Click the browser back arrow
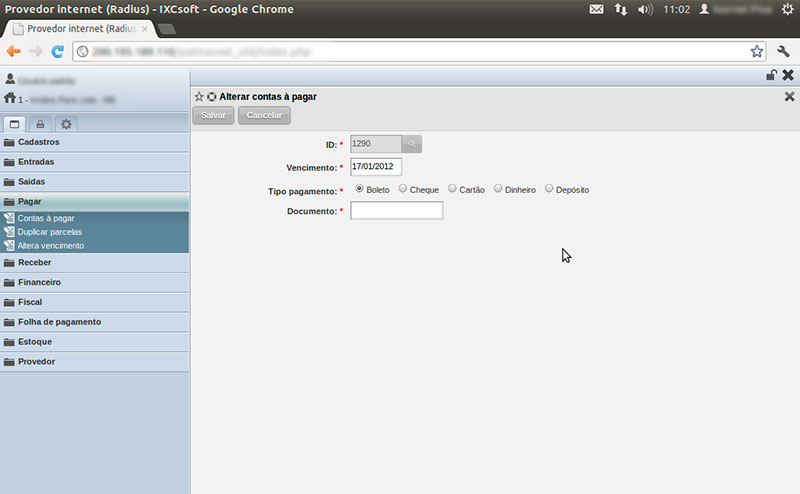800x494 pixels. coord(14,51)
